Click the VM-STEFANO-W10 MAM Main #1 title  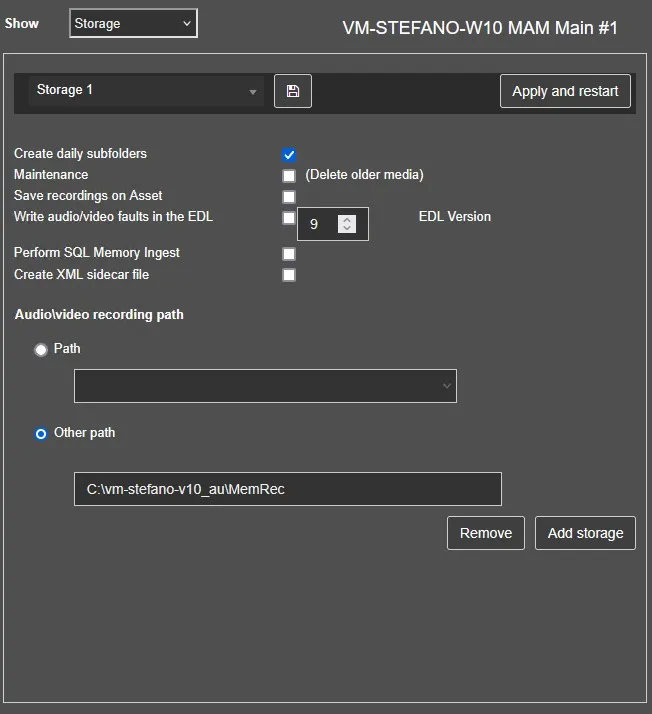[x=479, y=28]
